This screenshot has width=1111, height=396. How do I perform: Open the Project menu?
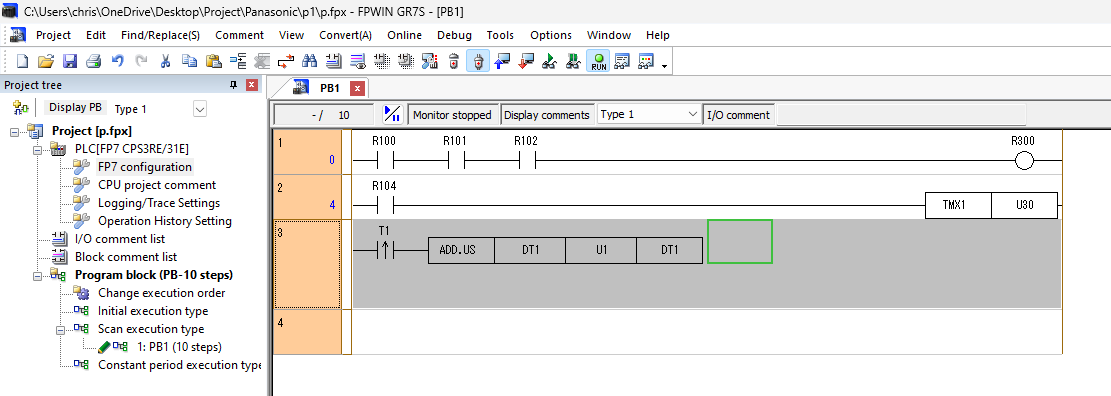point(54,35)
